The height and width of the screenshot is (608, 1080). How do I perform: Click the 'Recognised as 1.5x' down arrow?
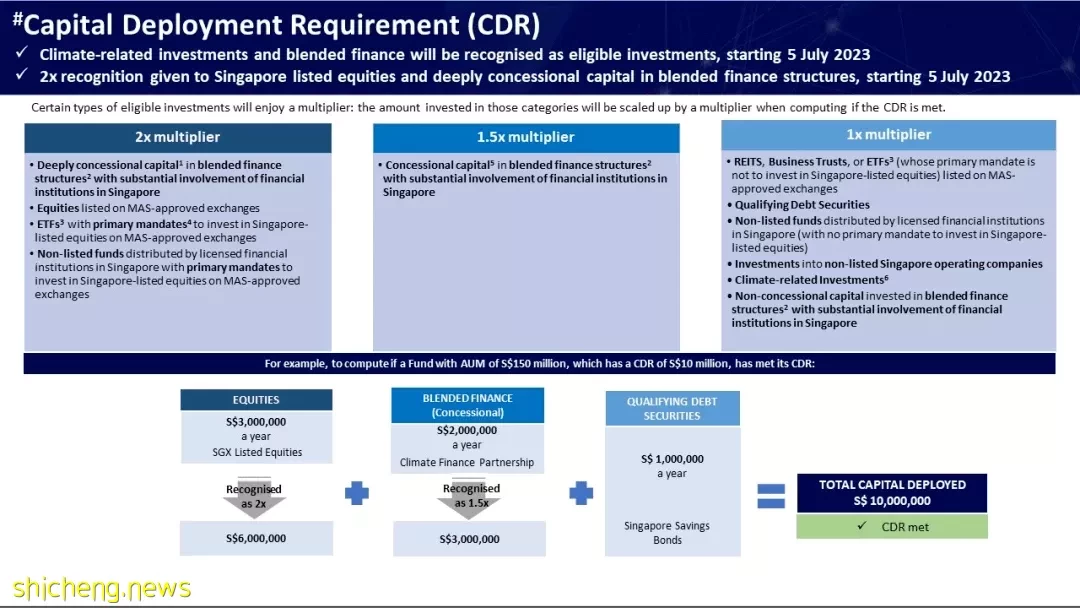[470, 496]
